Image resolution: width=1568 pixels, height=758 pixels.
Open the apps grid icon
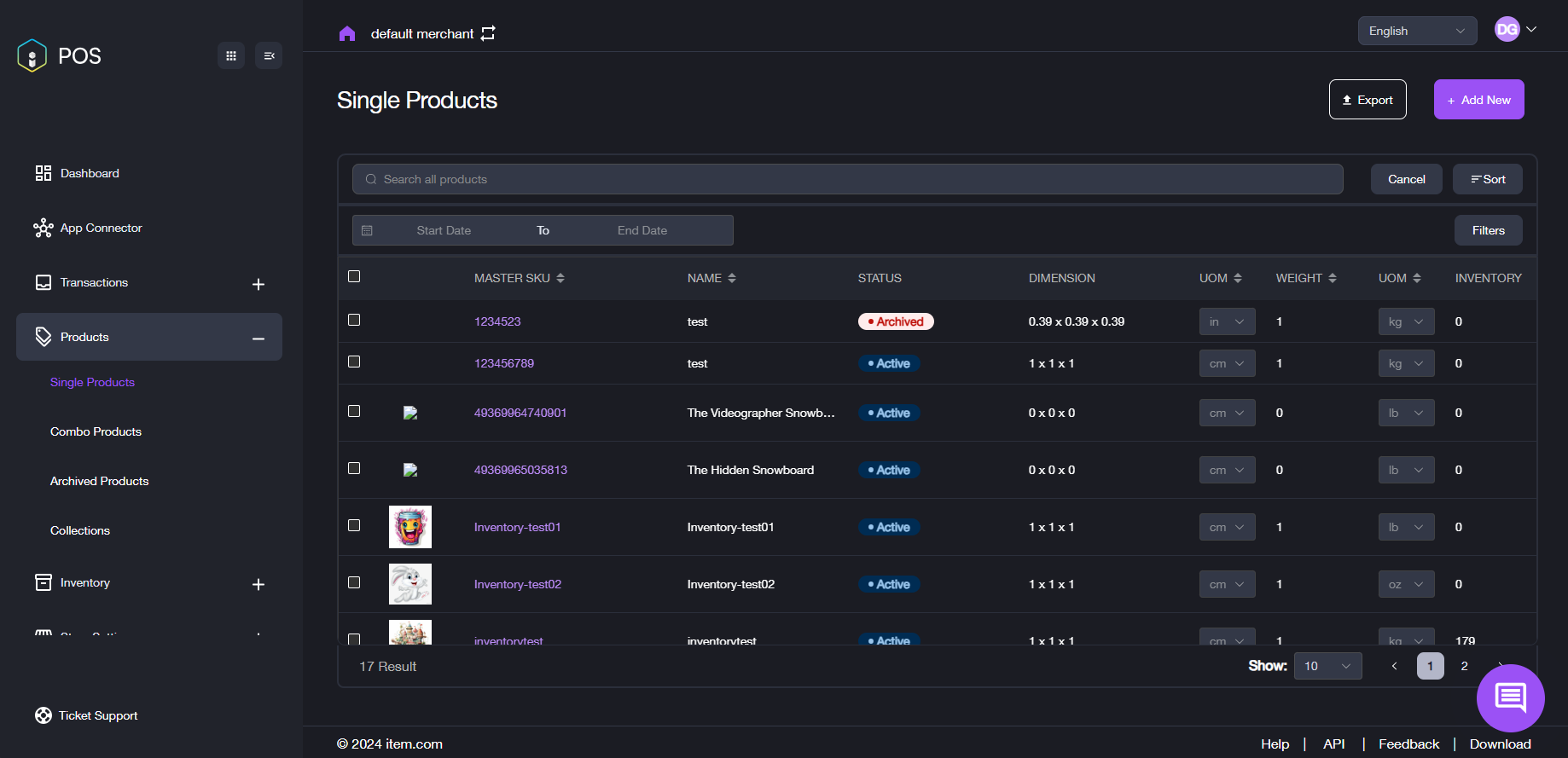(x=231, y=55)
